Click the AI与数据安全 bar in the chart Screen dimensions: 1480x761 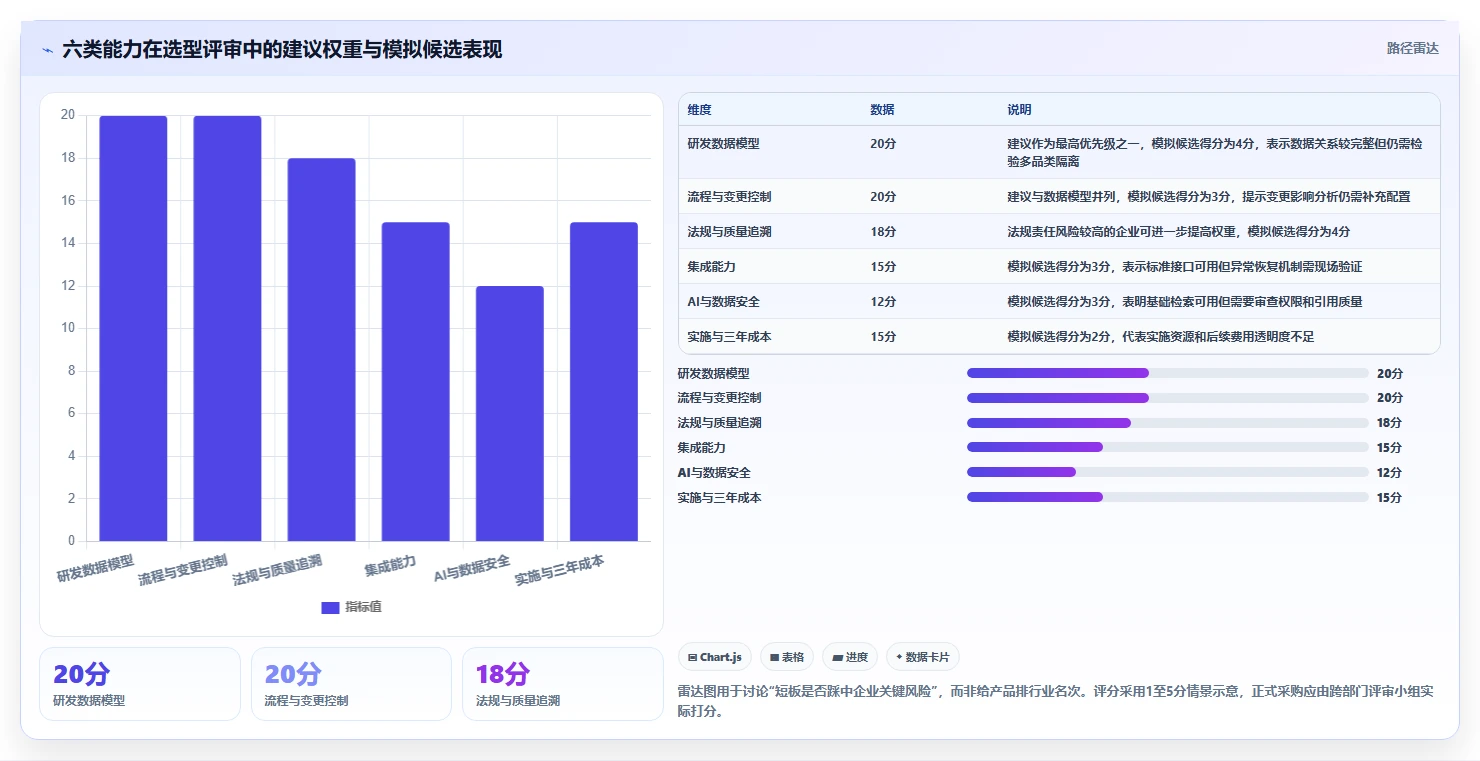[510, 414]
